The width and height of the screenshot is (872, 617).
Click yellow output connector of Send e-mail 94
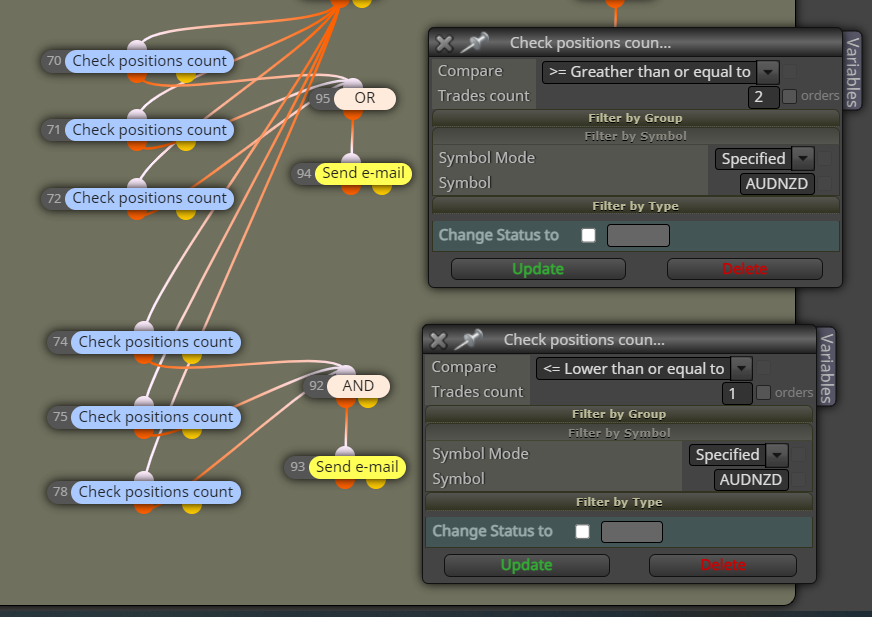(382, 189)
